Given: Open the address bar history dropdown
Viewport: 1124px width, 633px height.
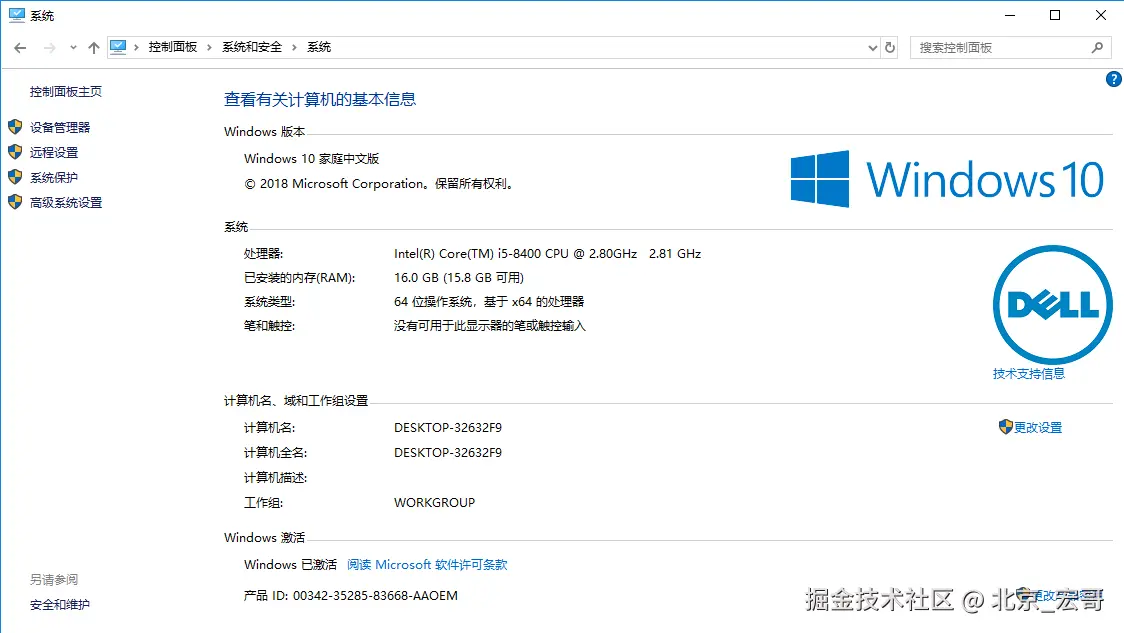Looking at the screenshot, I should [872, 48].
